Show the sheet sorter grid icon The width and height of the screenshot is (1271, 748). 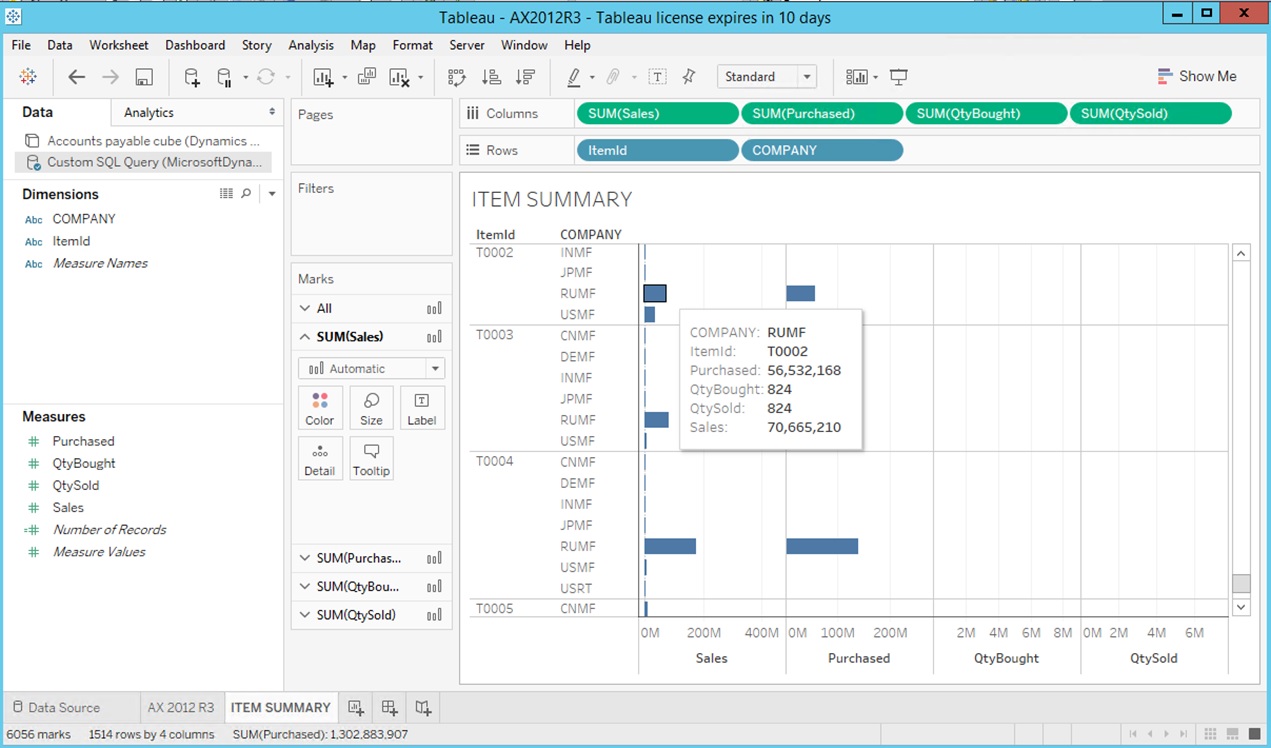point(1212,734)
